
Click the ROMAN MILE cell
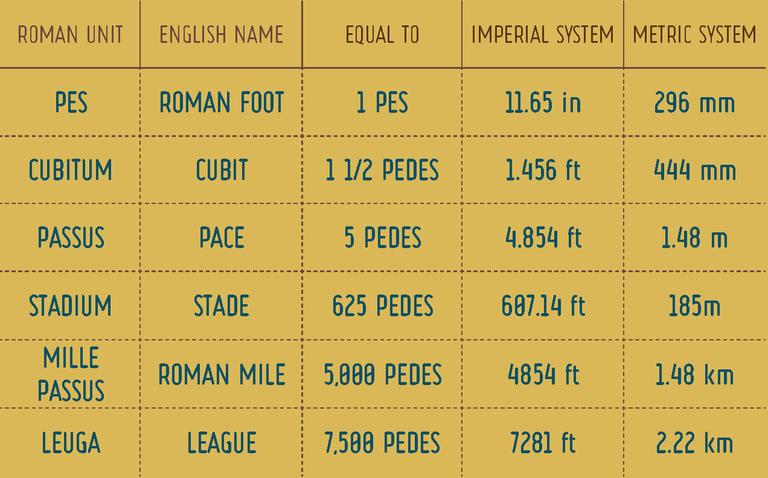[x=221, y=375]
